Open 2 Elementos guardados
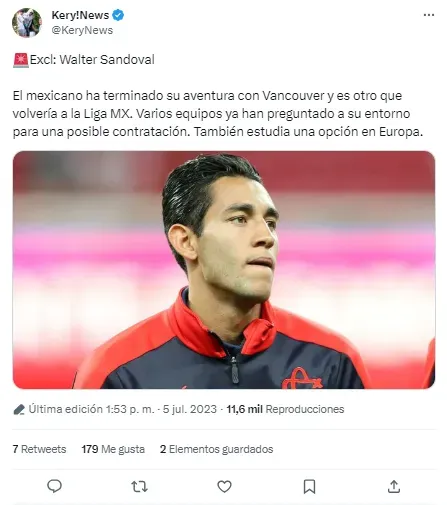447x505 pixels. pyautogui.click(x=216, y=449)
